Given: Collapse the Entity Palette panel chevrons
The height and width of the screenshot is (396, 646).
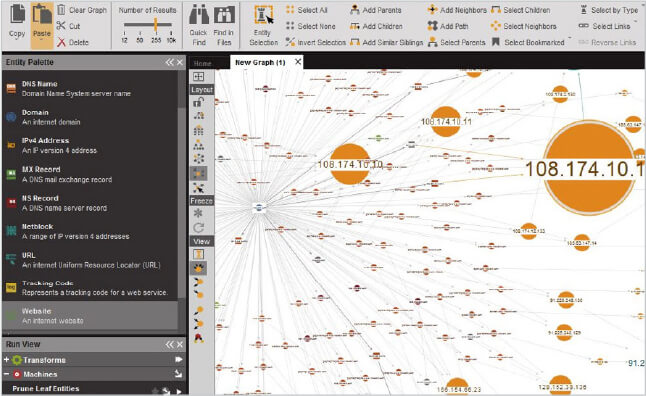Looking at the screenshot, I should pyautogui.click(x=170, y=62).
